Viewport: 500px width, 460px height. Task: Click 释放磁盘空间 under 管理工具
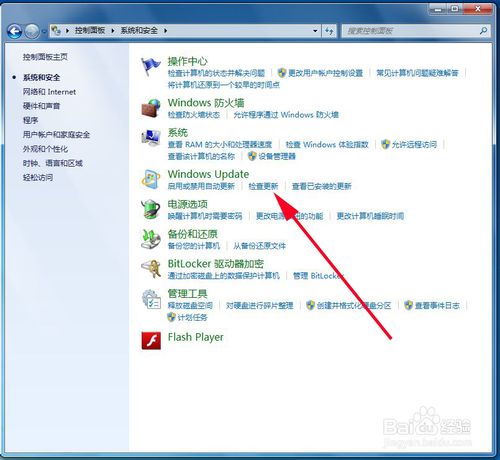pyautogui.click(x=190, y=305)
